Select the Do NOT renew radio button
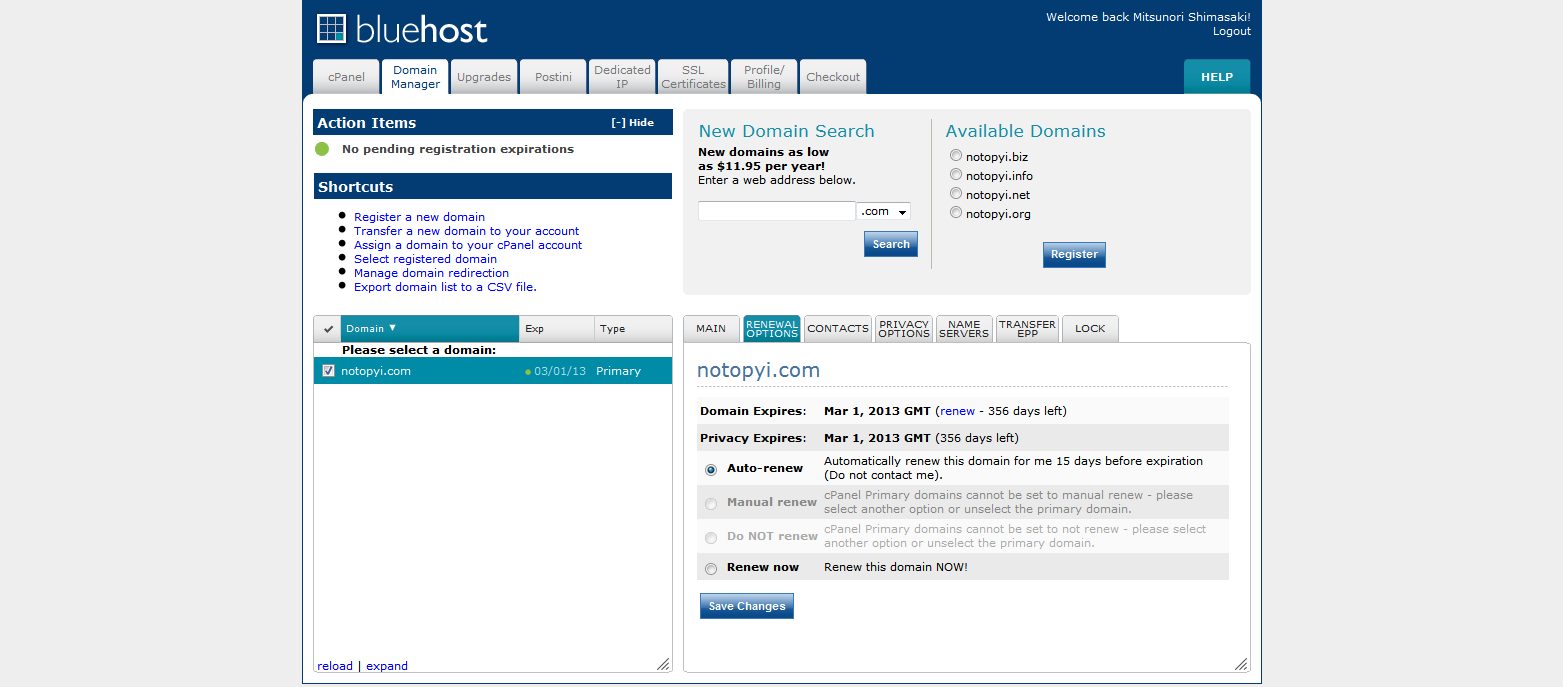Screen dimensions: 1563x687 tap(711, 537)
